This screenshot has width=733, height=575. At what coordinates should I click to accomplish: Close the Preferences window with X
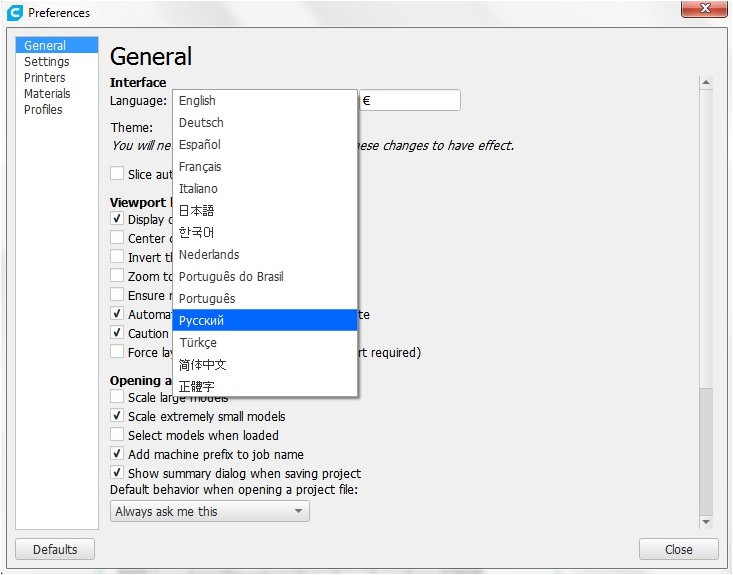click(x=704, y=12)
